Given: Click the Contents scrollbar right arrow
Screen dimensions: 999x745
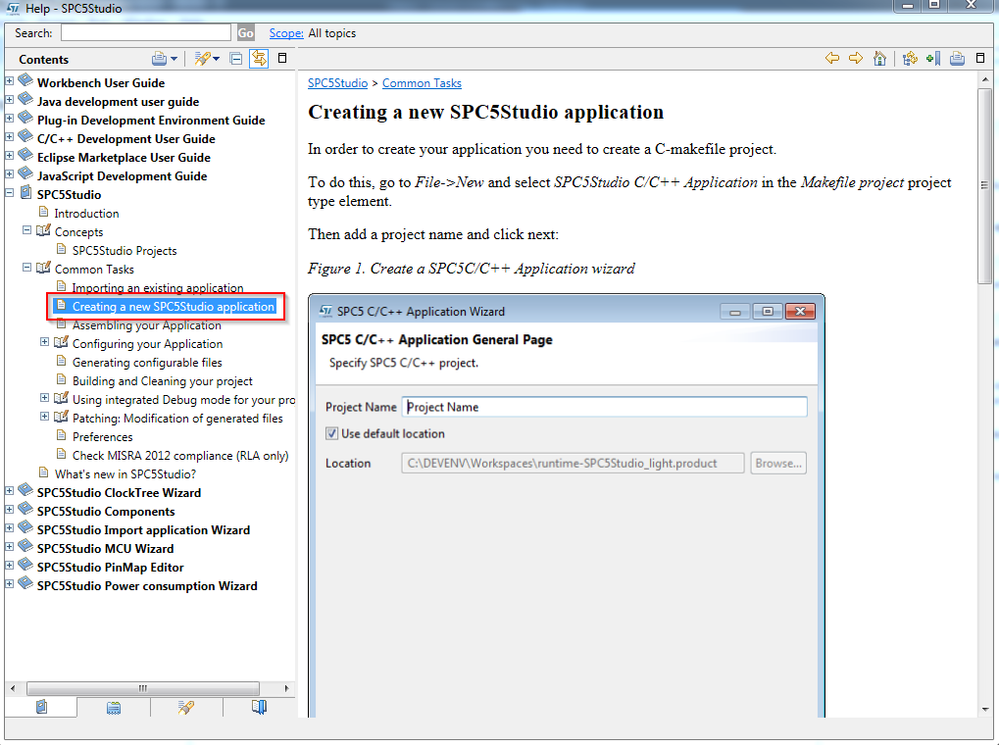Looking at the screenshot, I should click(287, 688).
